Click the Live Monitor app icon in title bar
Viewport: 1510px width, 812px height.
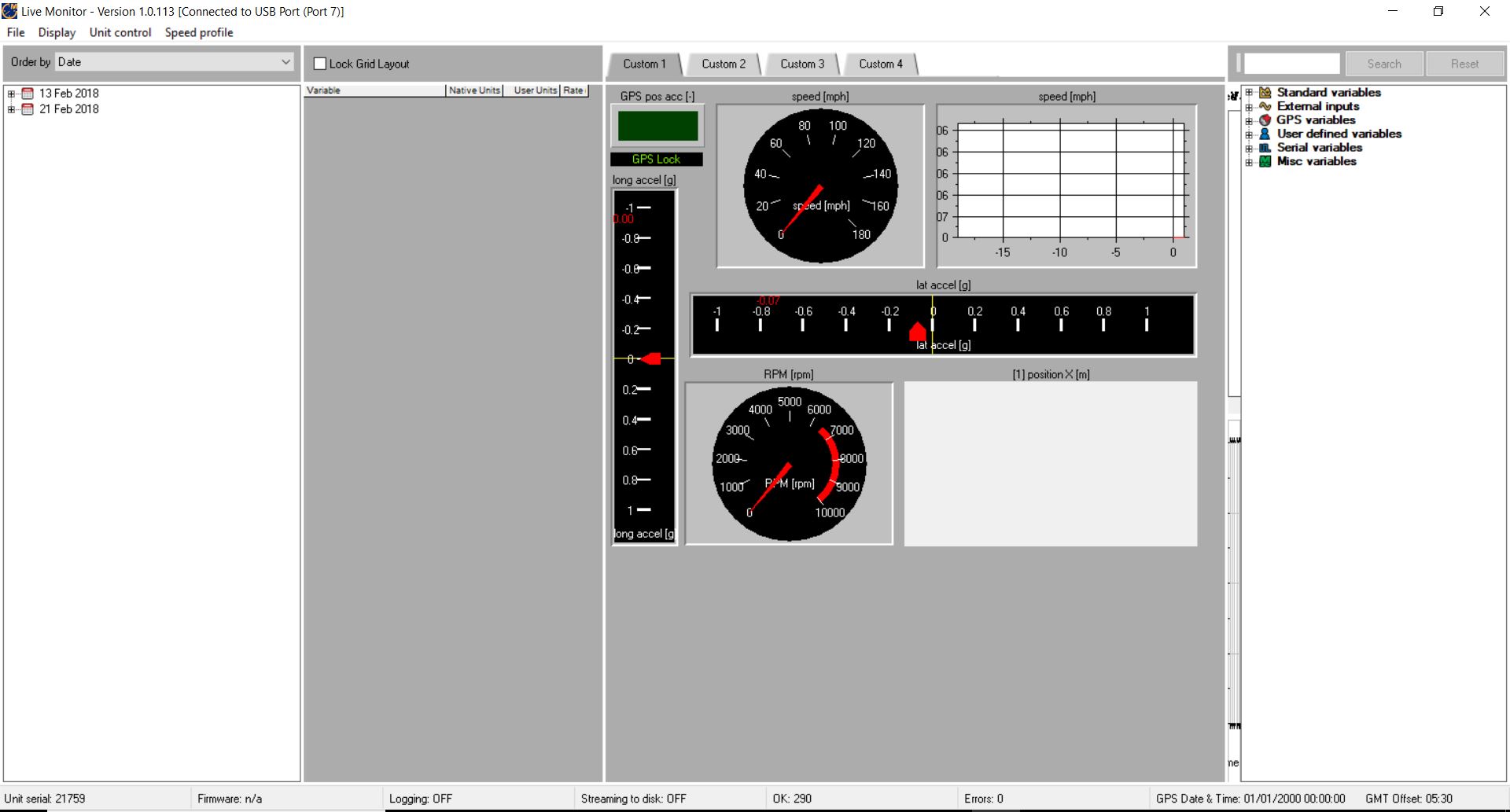click(x=9, y=11)
